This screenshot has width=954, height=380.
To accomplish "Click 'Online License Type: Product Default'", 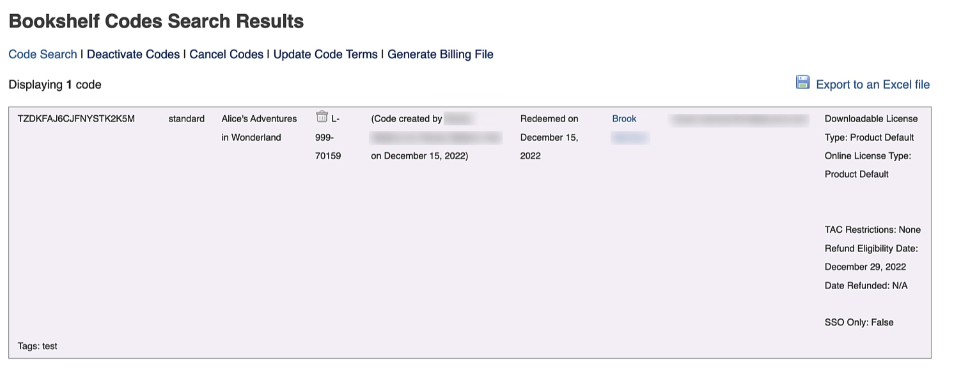I will [x=868, y=165].
